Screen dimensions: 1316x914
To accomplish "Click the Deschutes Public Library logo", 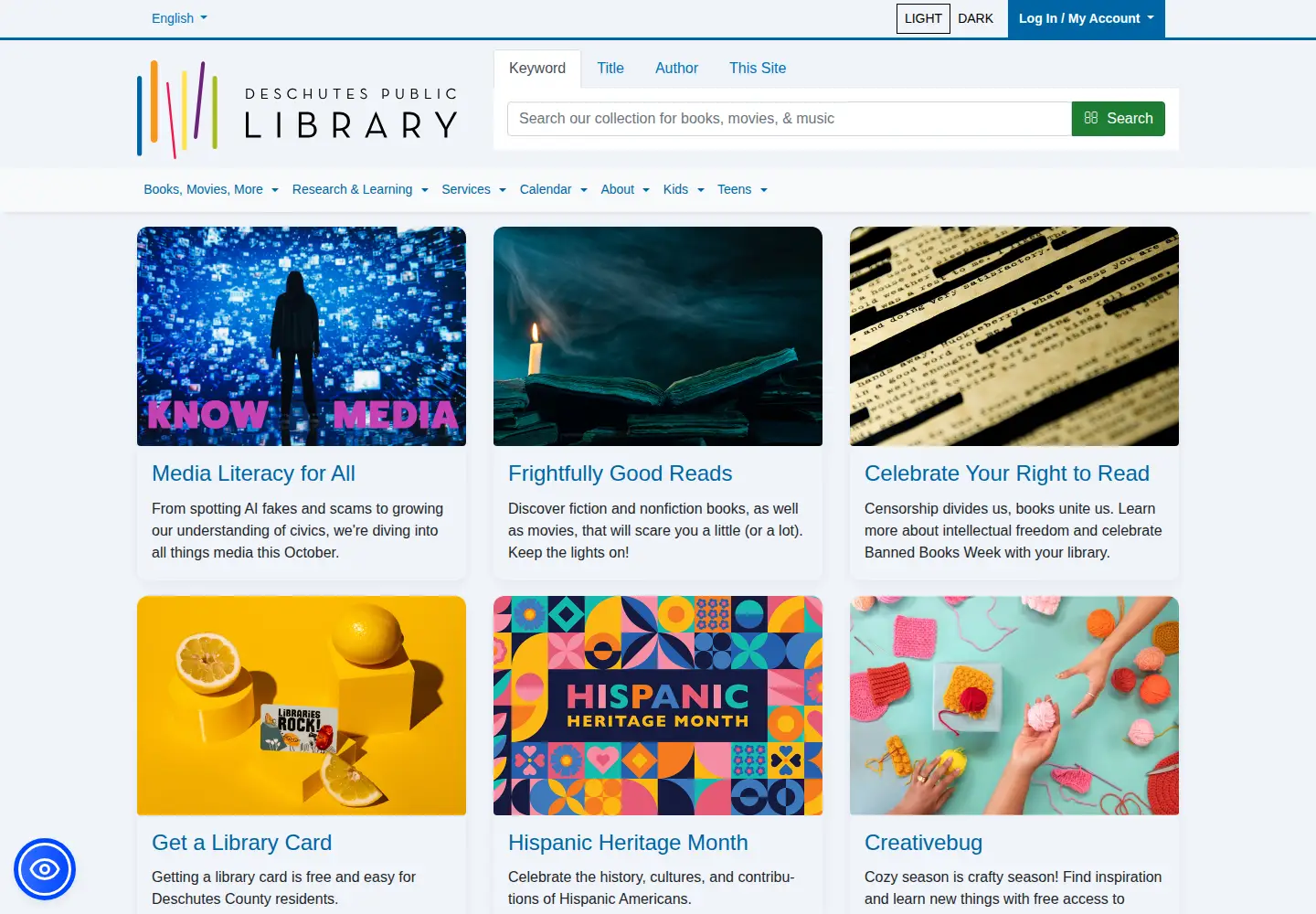I will tap(298, 110).
